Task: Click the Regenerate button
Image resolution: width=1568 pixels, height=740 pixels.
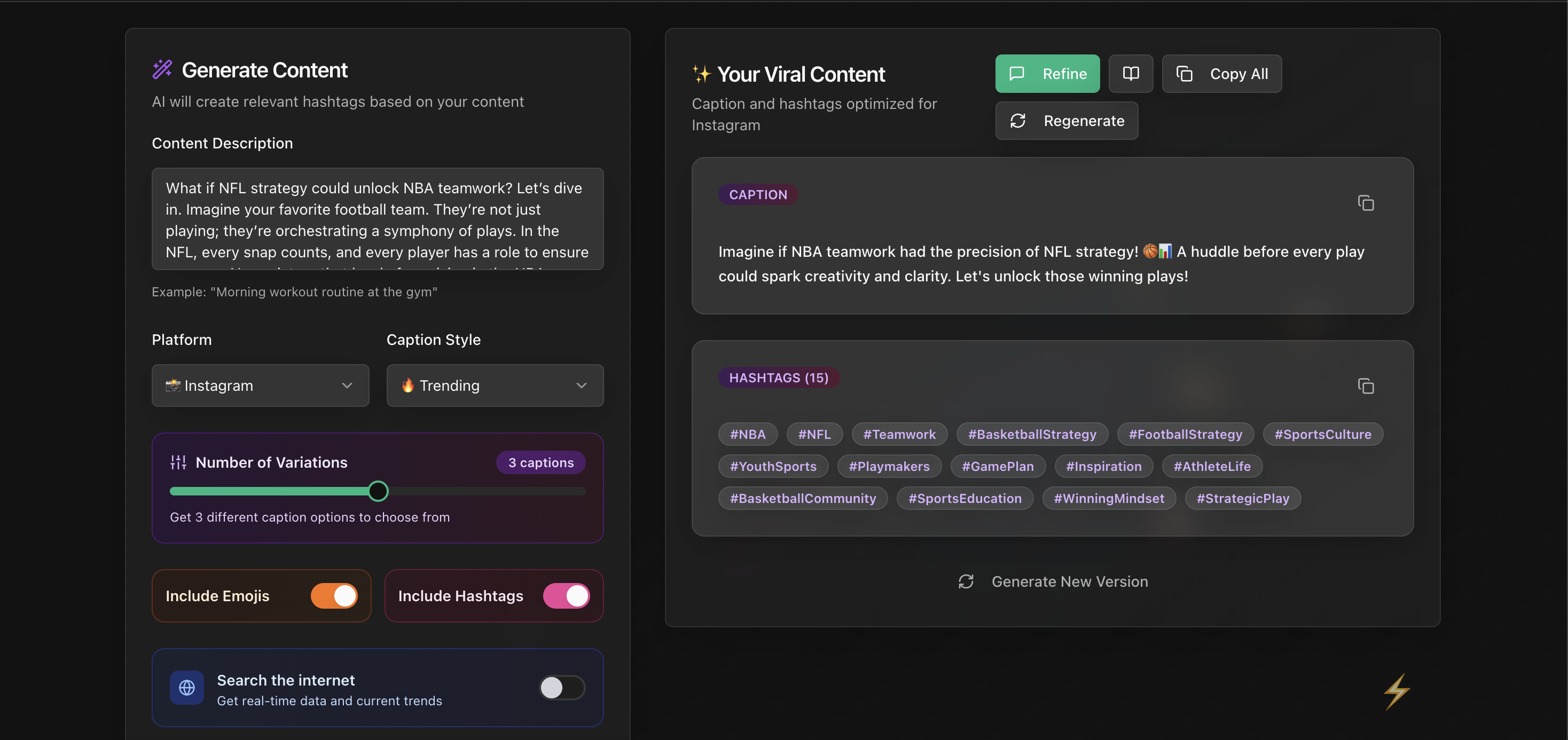Action: point(1067,121)
